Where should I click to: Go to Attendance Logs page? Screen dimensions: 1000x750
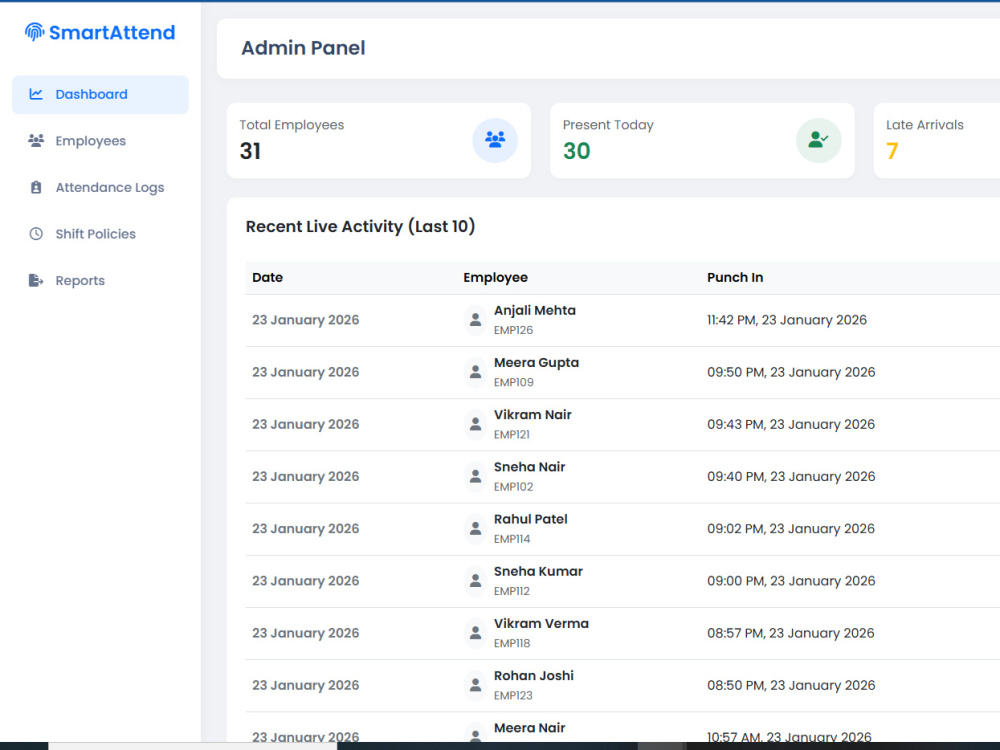[x=100, y=188]
